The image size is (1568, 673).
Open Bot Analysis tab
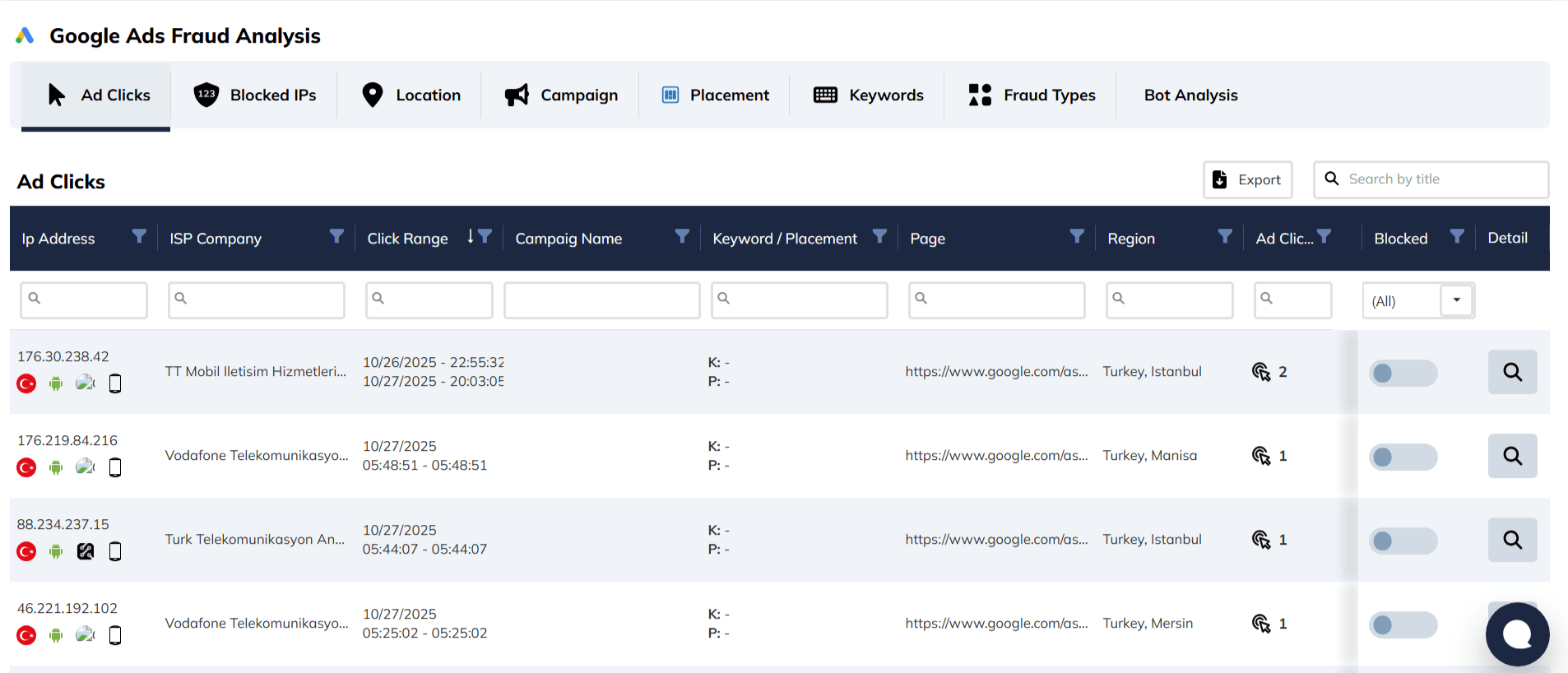pyautogui.click(x=1190, y=95)
